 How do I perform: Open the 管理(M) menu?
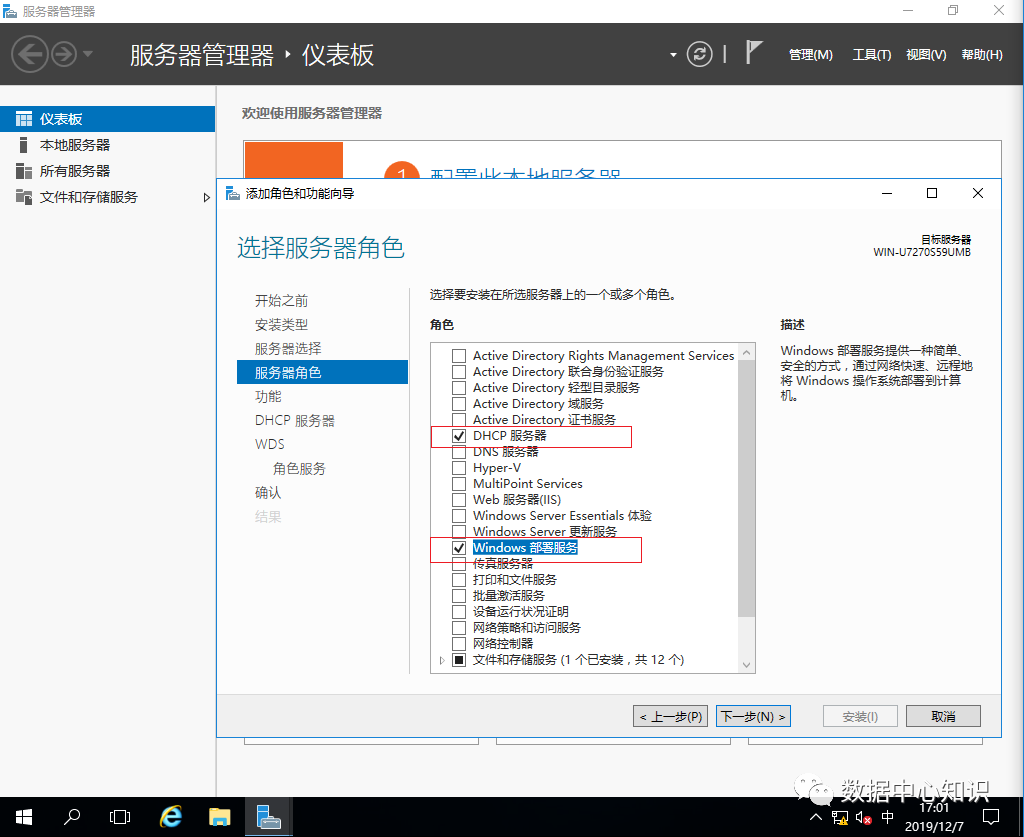pyautogui.click(x=810, y=55)
